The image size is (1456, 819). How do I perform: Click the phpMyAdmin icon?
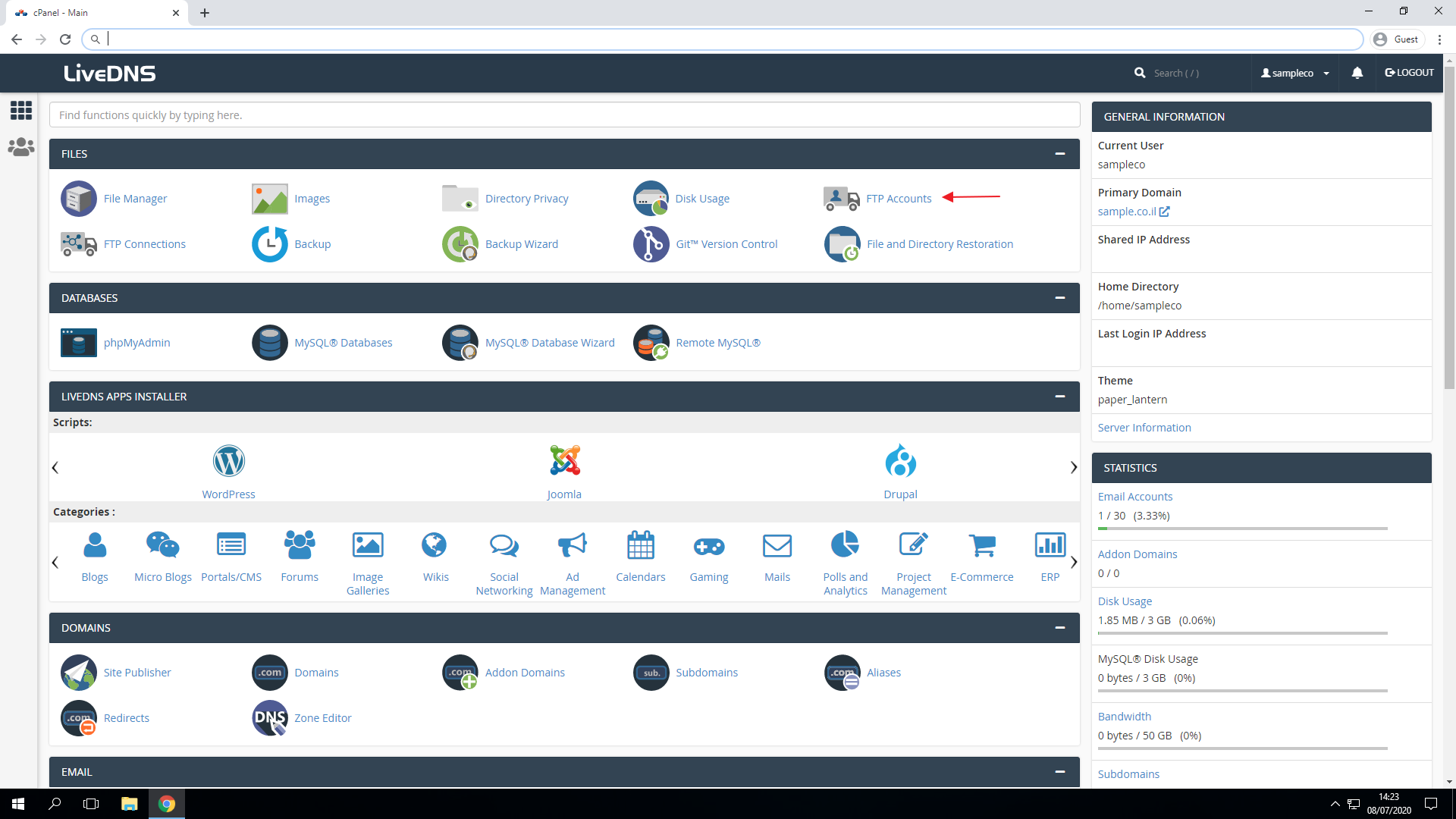pyautogui.click(x=79, y=343)
